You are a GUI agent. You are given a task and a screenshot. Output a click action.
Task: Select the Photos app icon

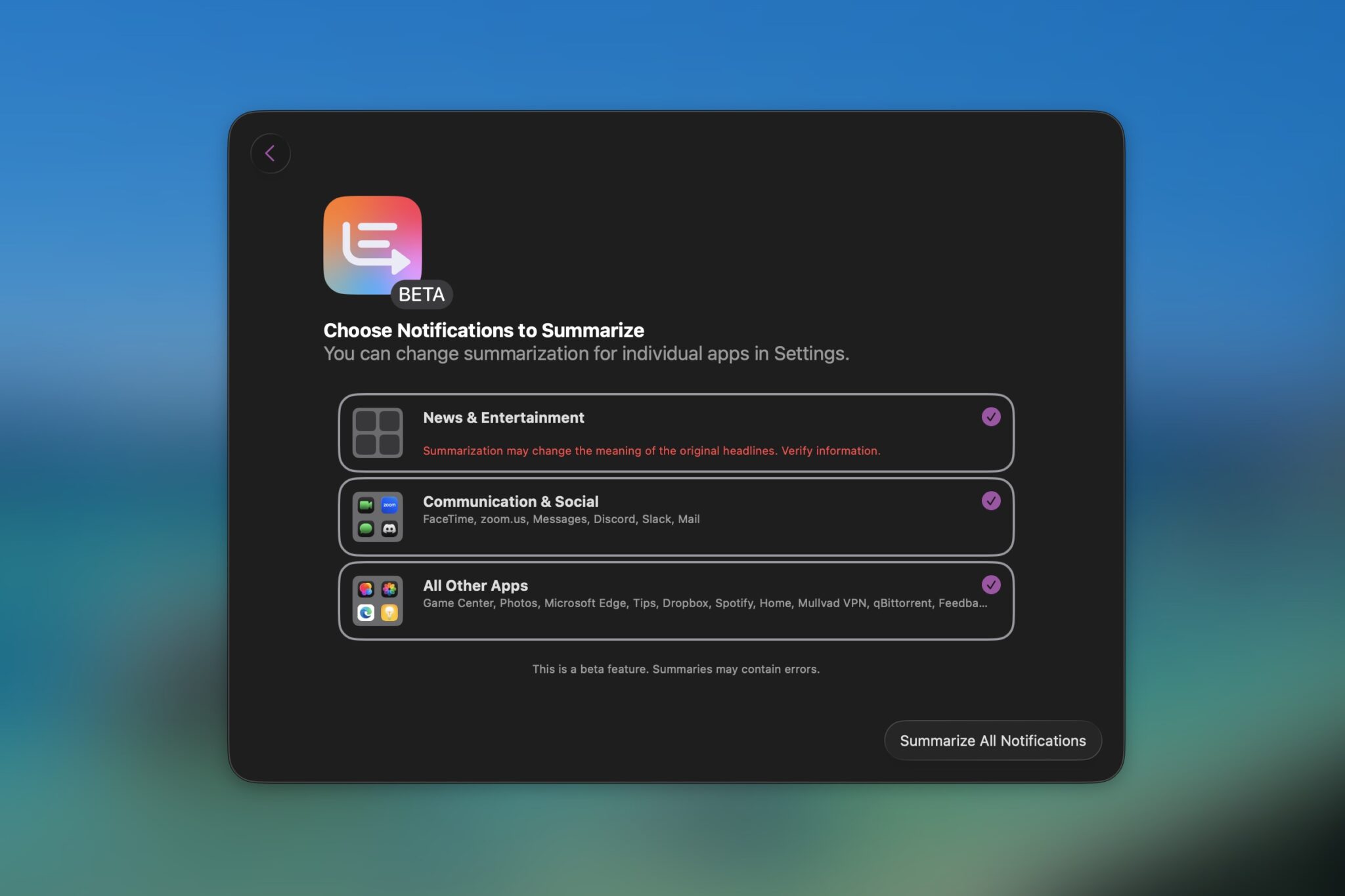[x=389, y=589]
